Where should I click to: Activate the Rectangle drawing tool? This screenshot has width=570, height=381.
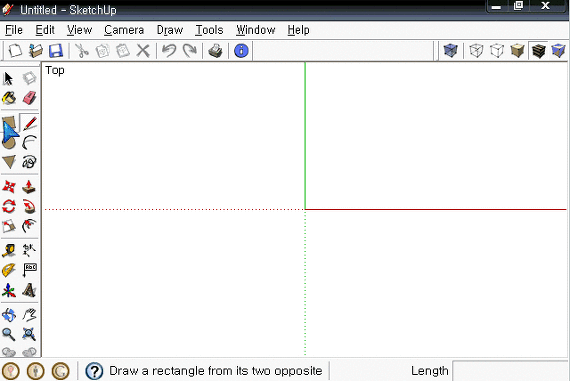[x=9, y=123]
